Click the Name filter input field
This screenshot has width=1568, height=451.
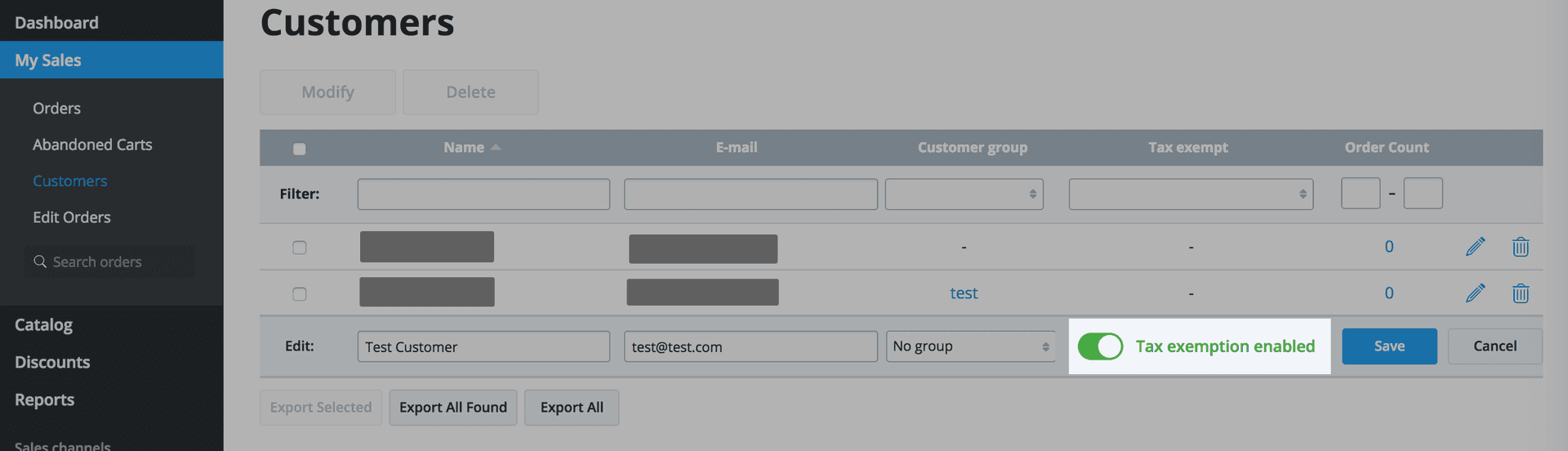[x=483, y=194]
